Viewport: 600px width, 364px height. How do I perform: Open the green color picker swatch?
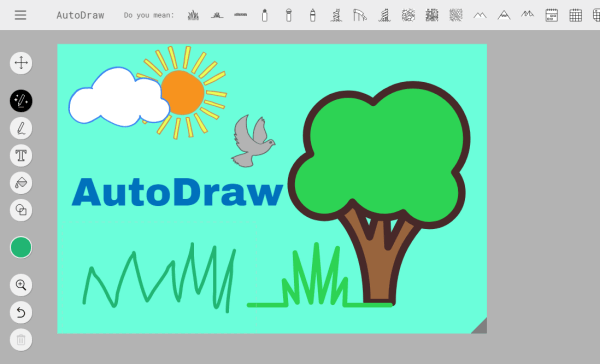pos(21,247)
